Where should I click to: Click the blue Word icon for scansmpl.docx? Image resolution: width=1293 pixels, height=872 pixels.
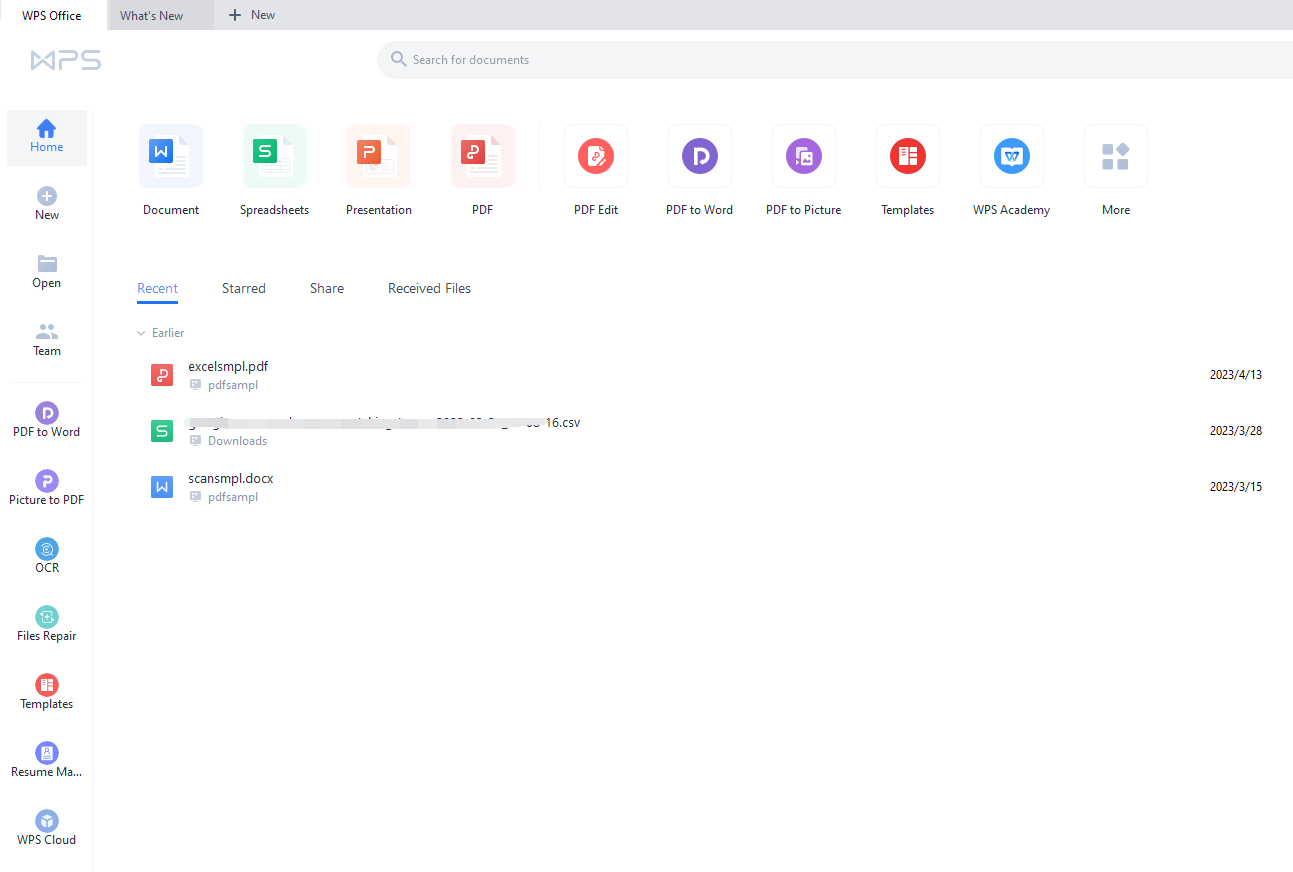(162, 487)
